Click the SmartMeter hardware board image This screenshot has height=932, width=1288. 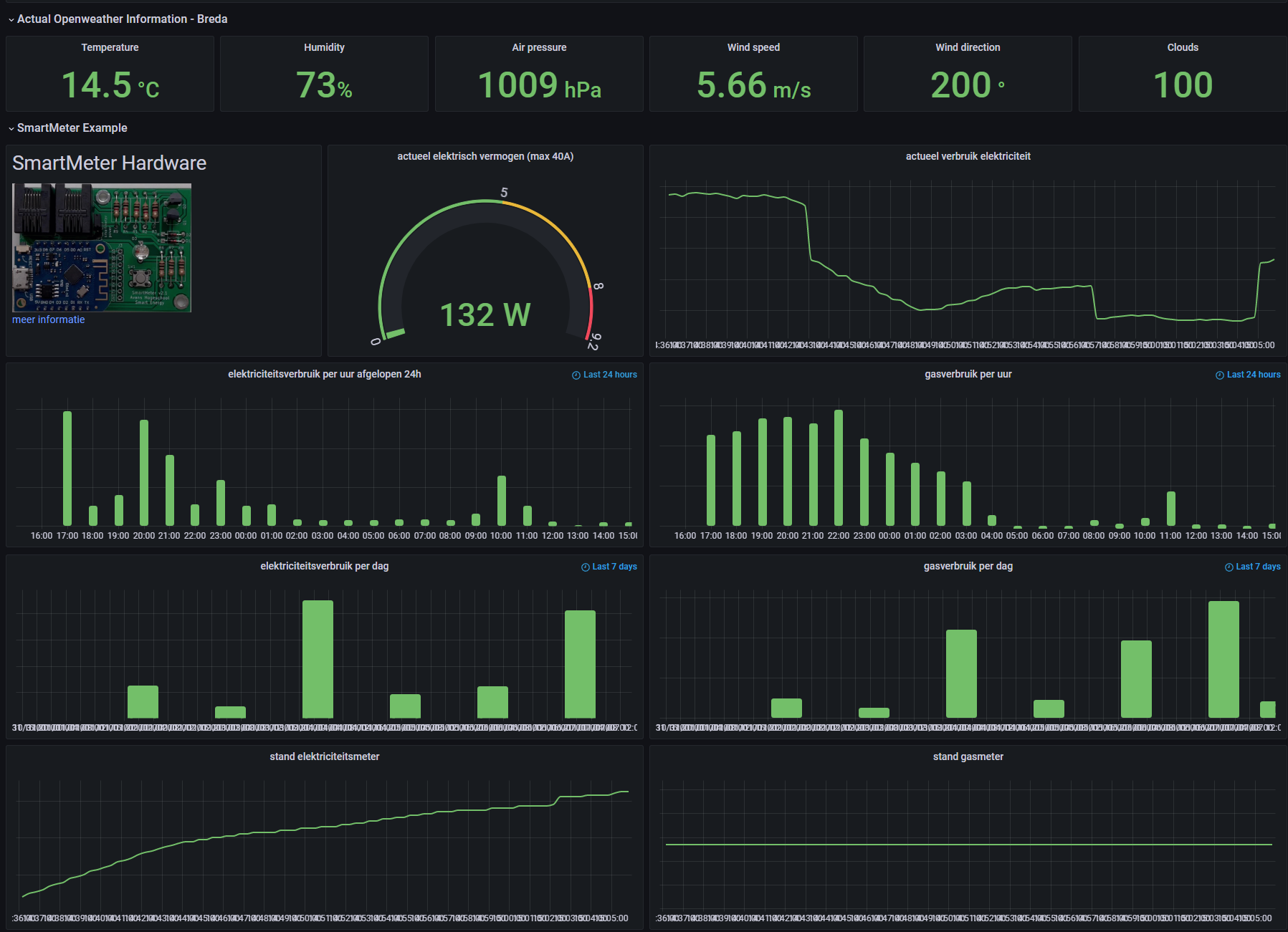click(x=102, y=247)
